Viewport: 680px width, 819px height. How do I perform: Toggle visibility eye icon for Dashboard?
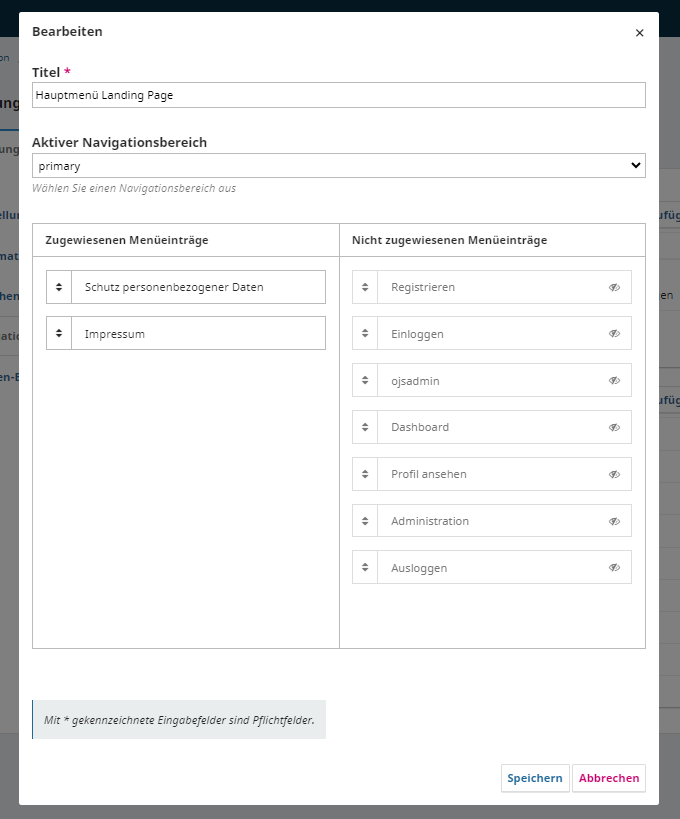(x=614, y=427)
